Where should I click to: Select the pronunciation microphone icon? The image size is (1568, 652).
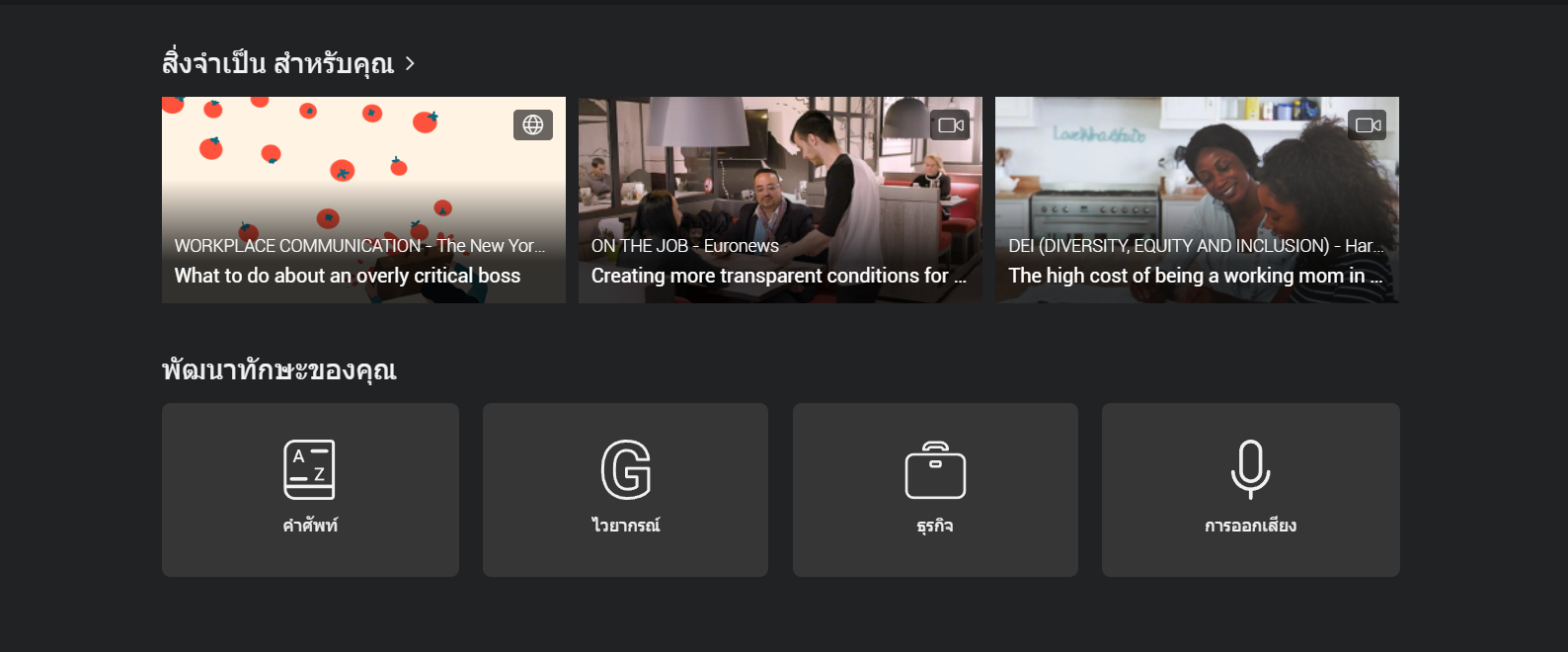pos(1250,468)
